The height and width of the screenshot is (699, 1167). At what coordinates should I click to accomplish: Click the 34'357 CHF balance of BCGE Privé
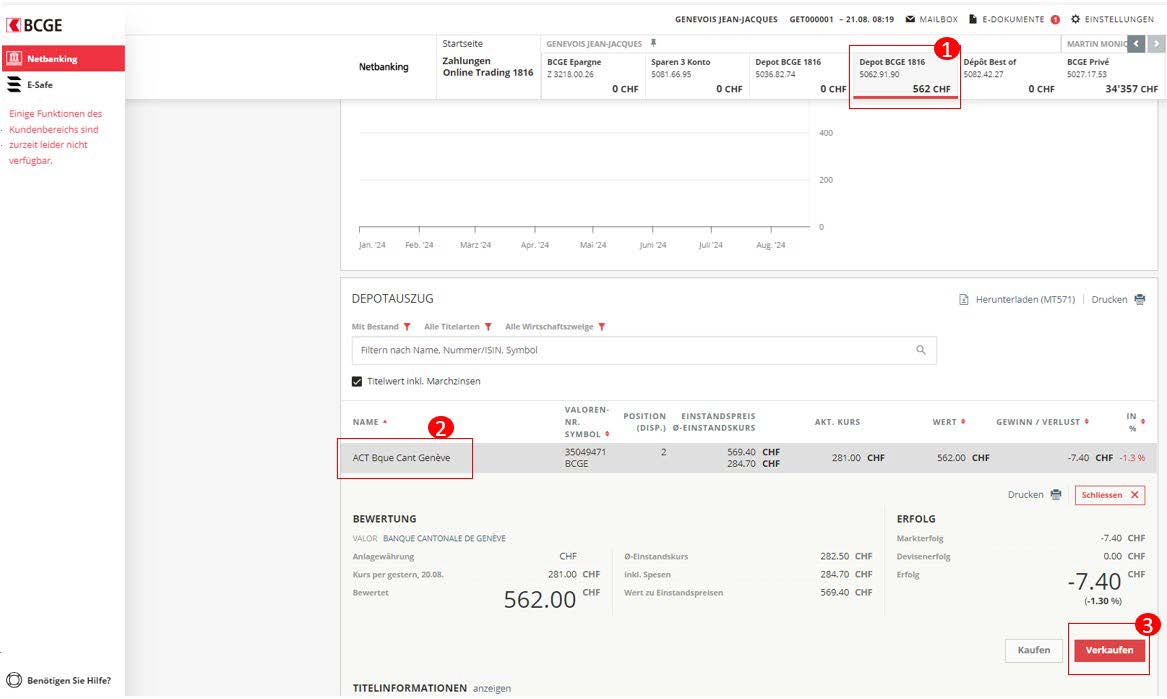tap(1131, 89)
